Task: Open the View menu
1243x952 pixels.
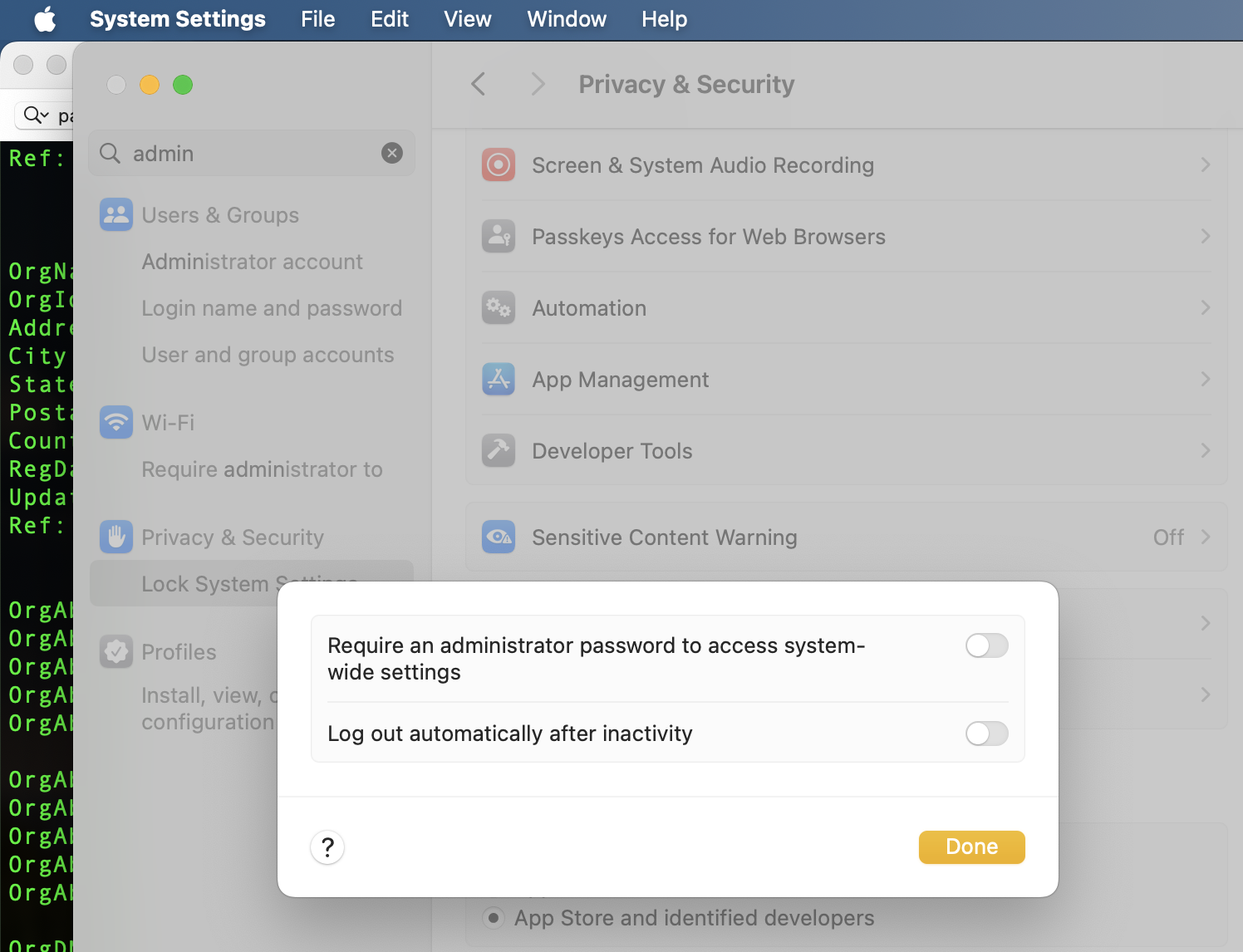Action: (468, 19)
